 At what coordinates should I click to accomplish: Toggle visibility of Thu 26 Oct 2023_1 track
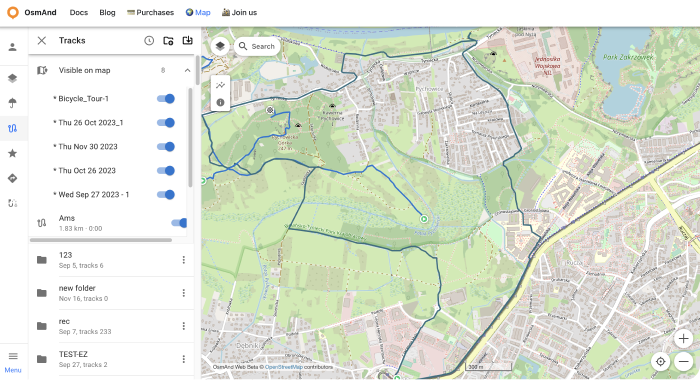pyautogui.click(x=166, y=123)
